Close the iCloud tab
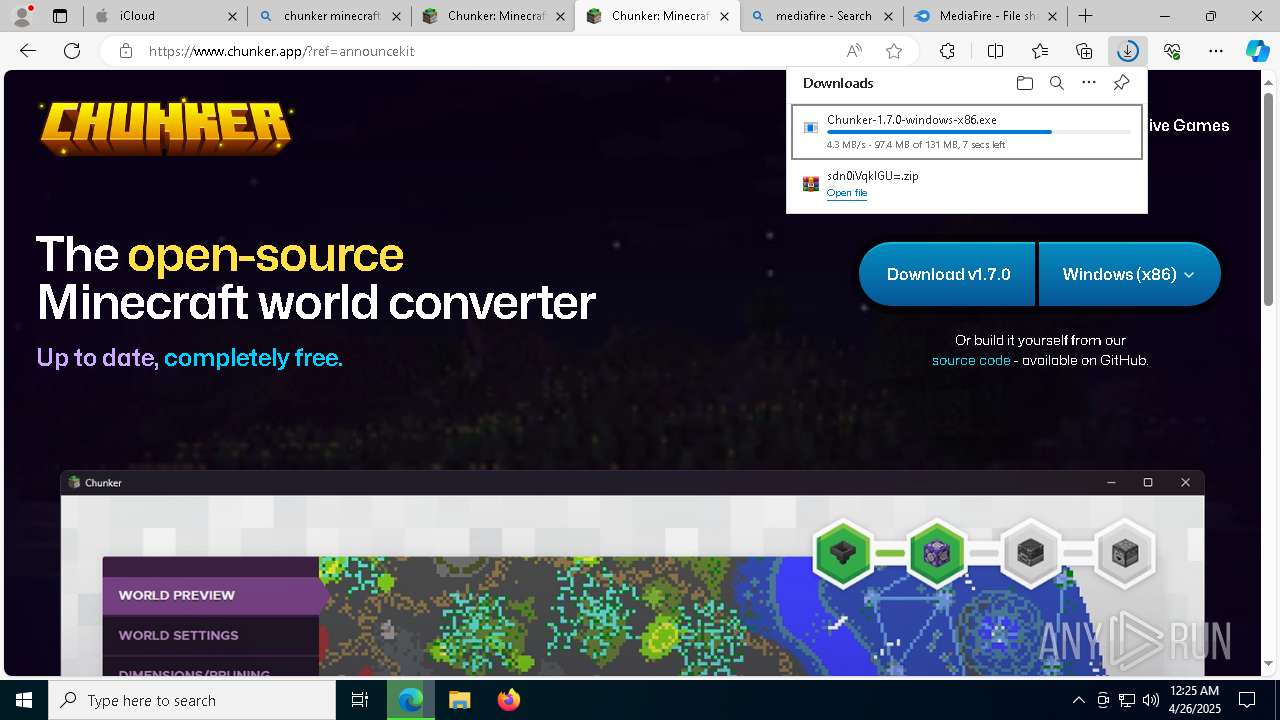Screen dimensions: 1280x720 pos(232,16)
